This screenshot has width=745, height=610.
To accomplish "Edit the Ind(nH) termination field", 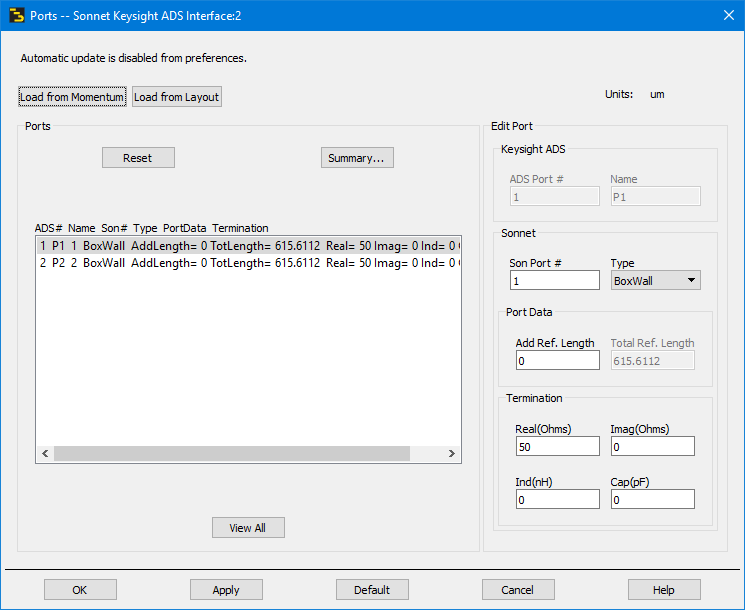I will click(558, 499).
